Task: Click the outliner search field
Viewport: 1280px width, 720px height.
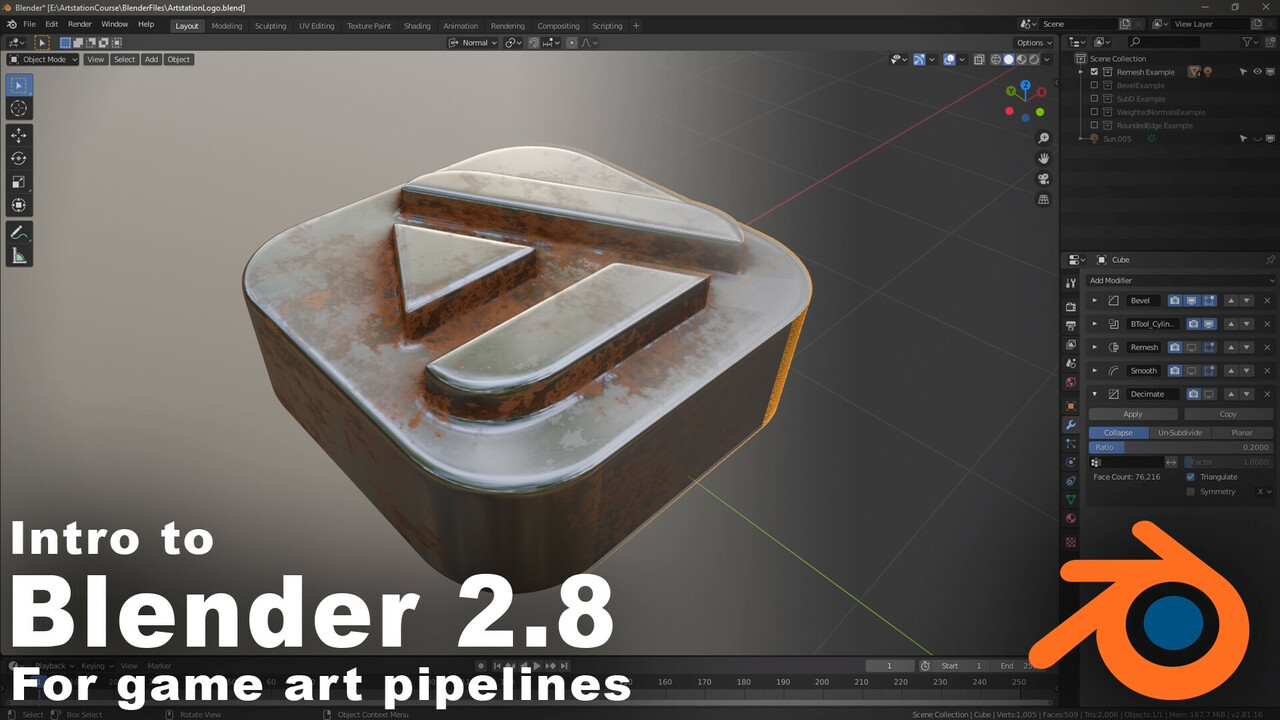Action: point(1163,42)
